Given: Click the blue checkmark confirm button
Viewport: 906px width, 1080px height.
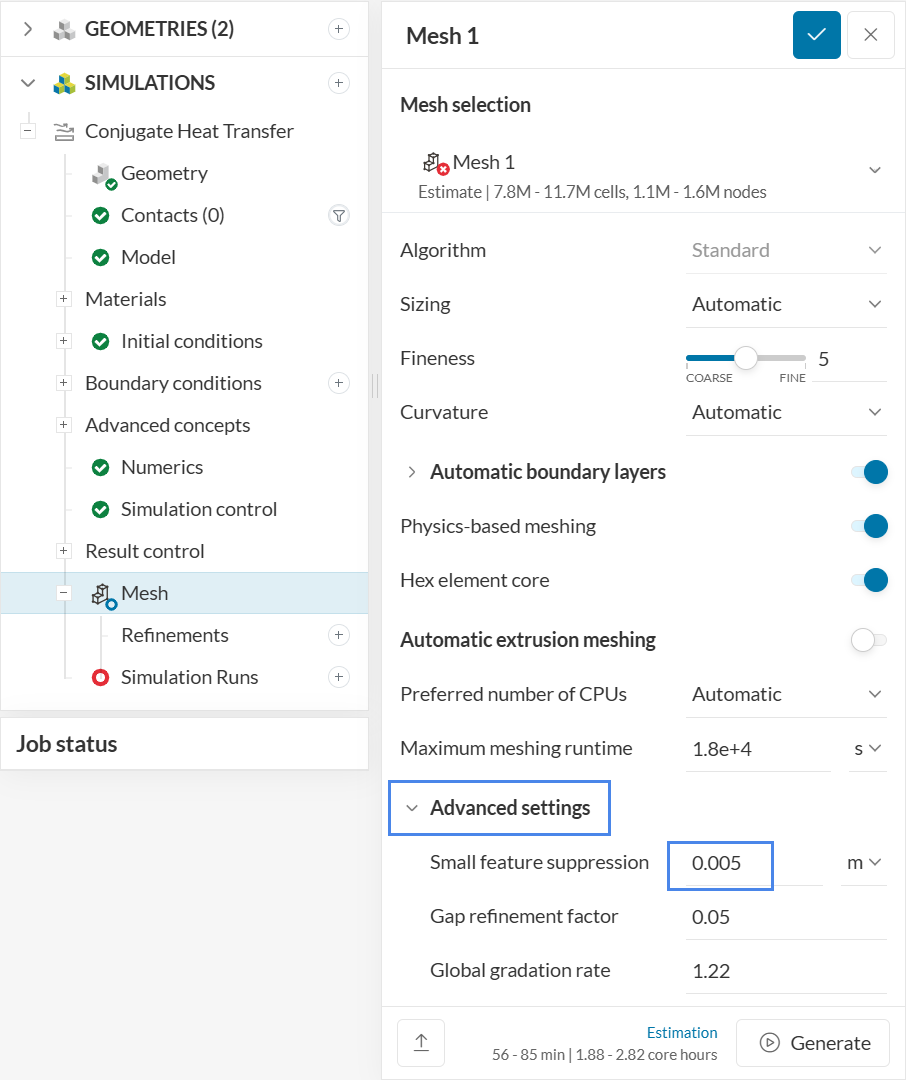Looking at the screenshot, I should pos(816,35).
